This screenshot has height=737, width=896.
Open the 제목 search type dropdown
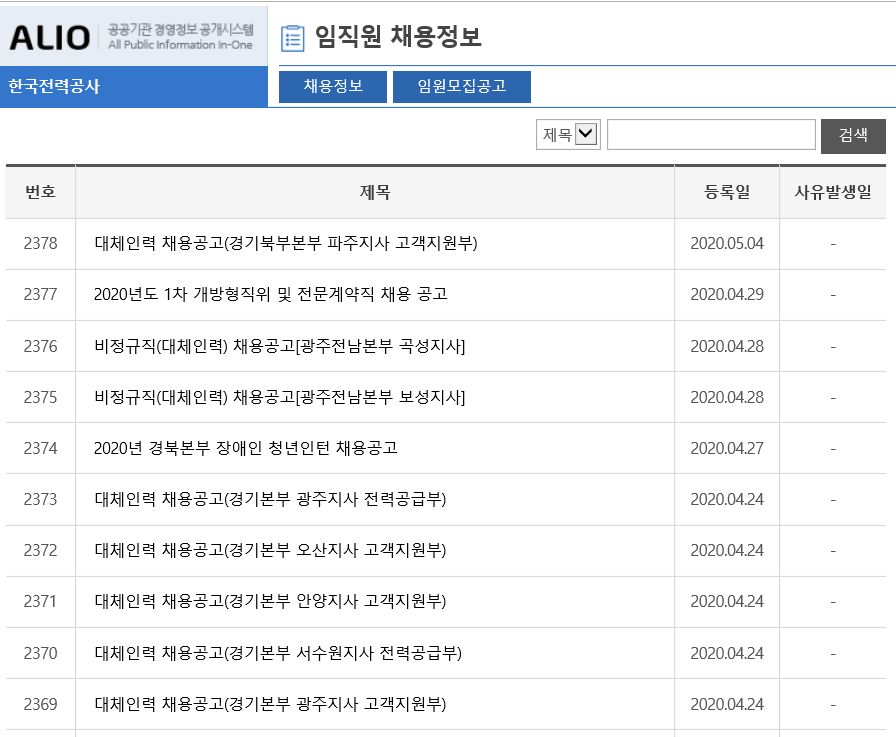click(x=568, y=135)
